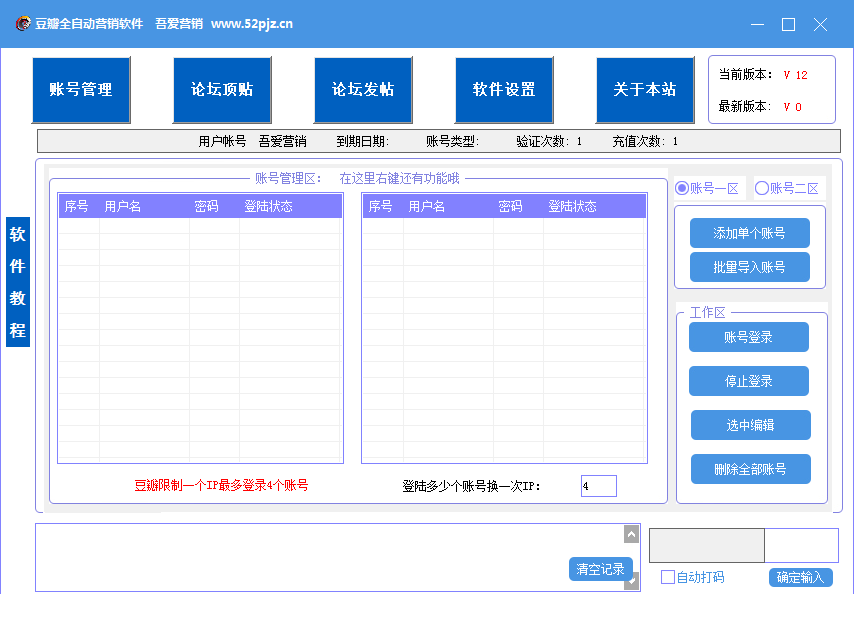This screenshot has height=617, width=854.
Task: Click the log output text area
Action: coord(330,557)
